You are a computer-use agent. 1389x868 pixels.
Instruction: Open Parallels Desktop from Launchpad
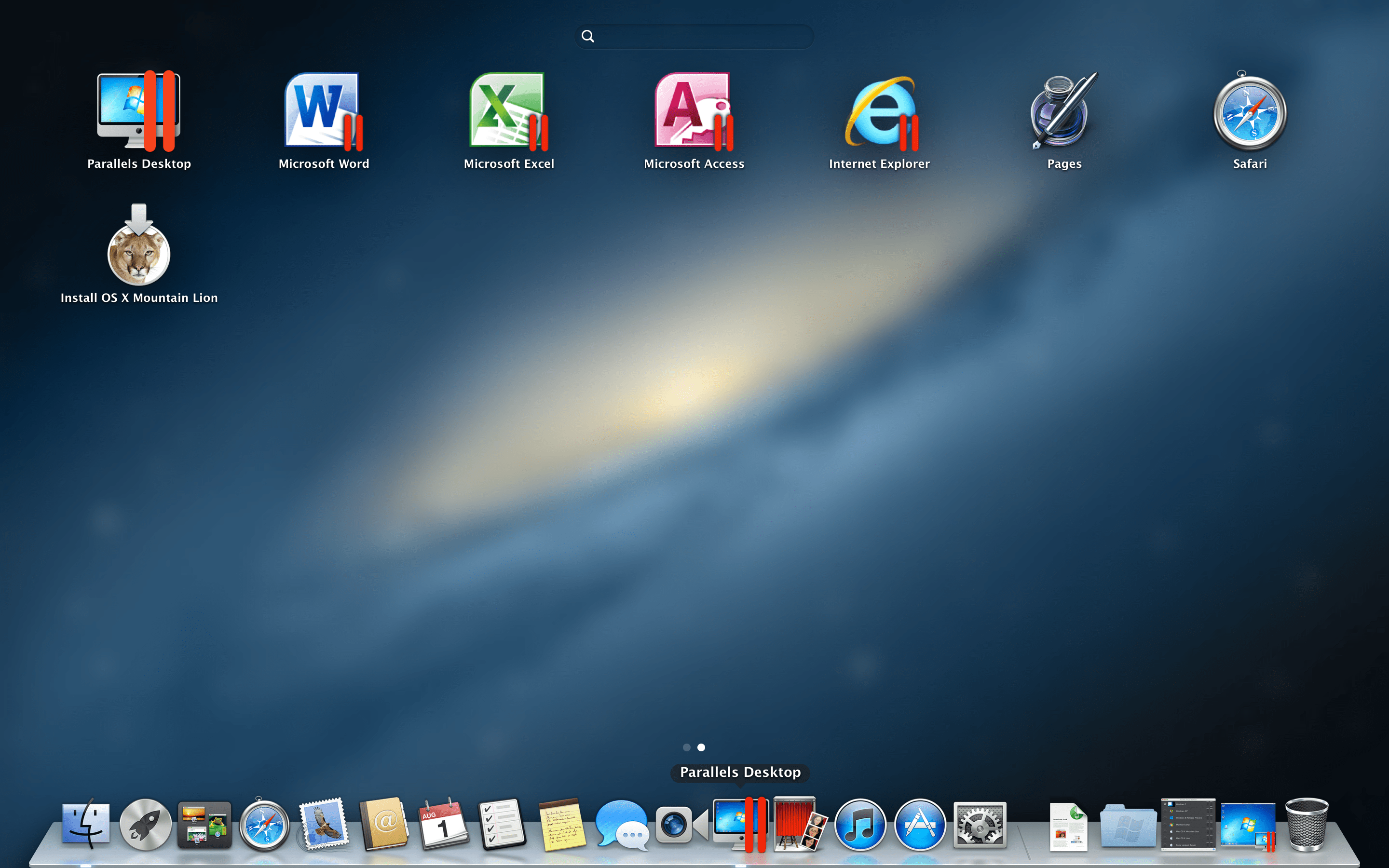139,112
